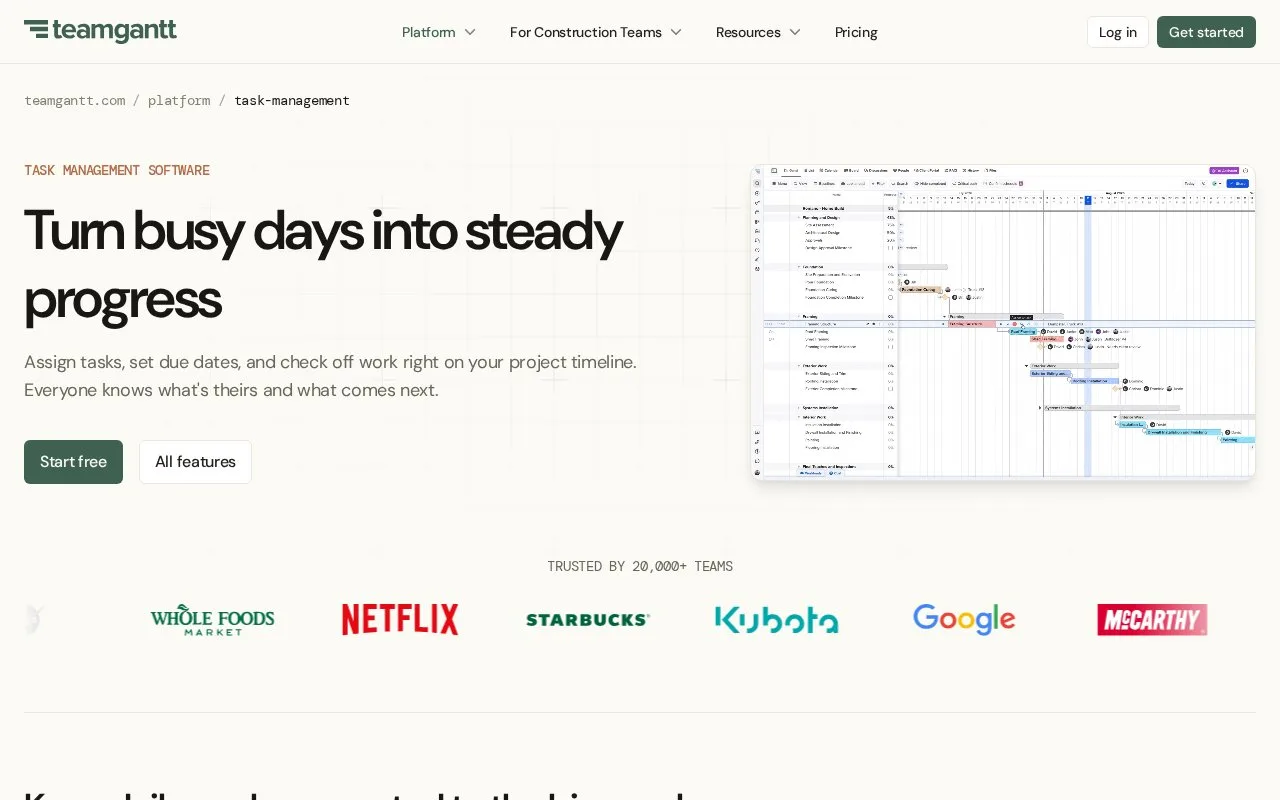Click the Kubota logo
Image resolution: width=1280 pixels, height=800 pixels.
[x=776, y=620]
